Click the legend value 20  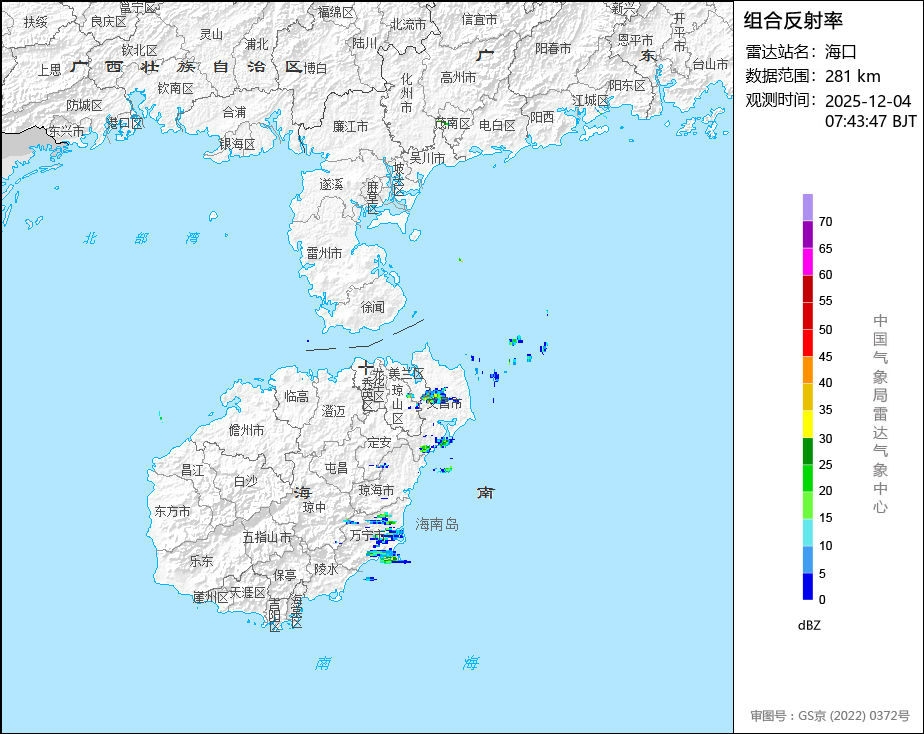click(x=826, y=491)
